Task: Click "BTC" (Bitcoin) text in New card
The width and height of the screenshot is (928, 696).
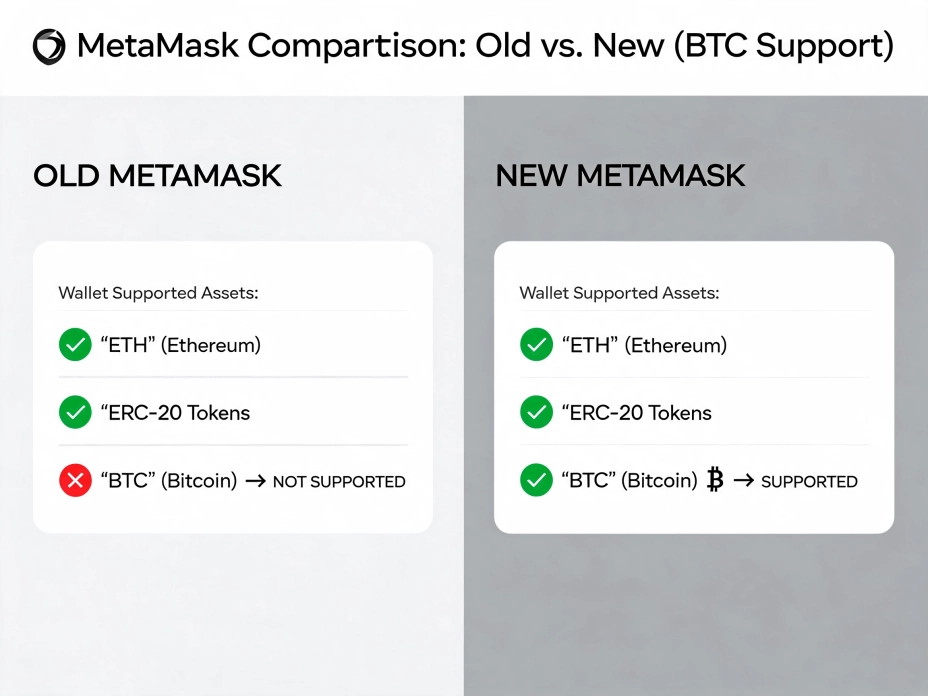Action: pos(630,481)
